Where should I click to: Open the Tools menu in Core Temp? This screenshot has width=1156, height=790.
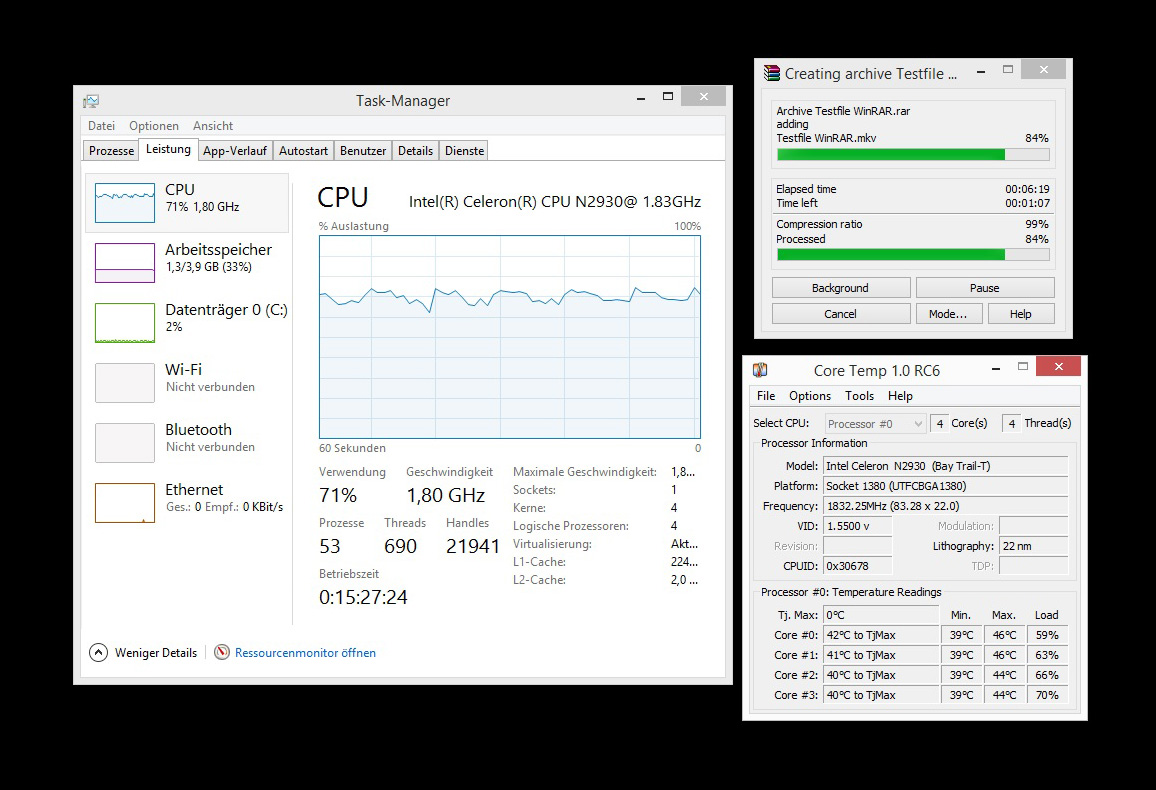[x=860, y=396]
